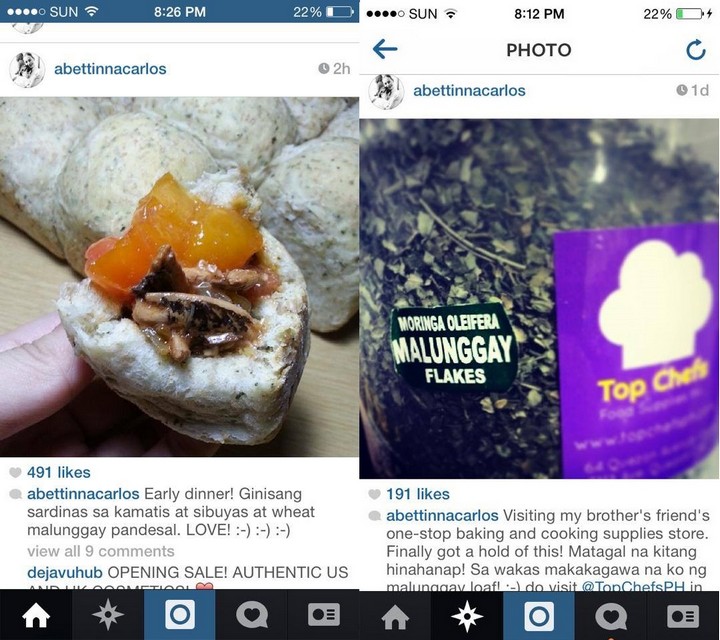
Task: Tap 491 likes count
Action: pyautogui.click(x=59, y=472)
